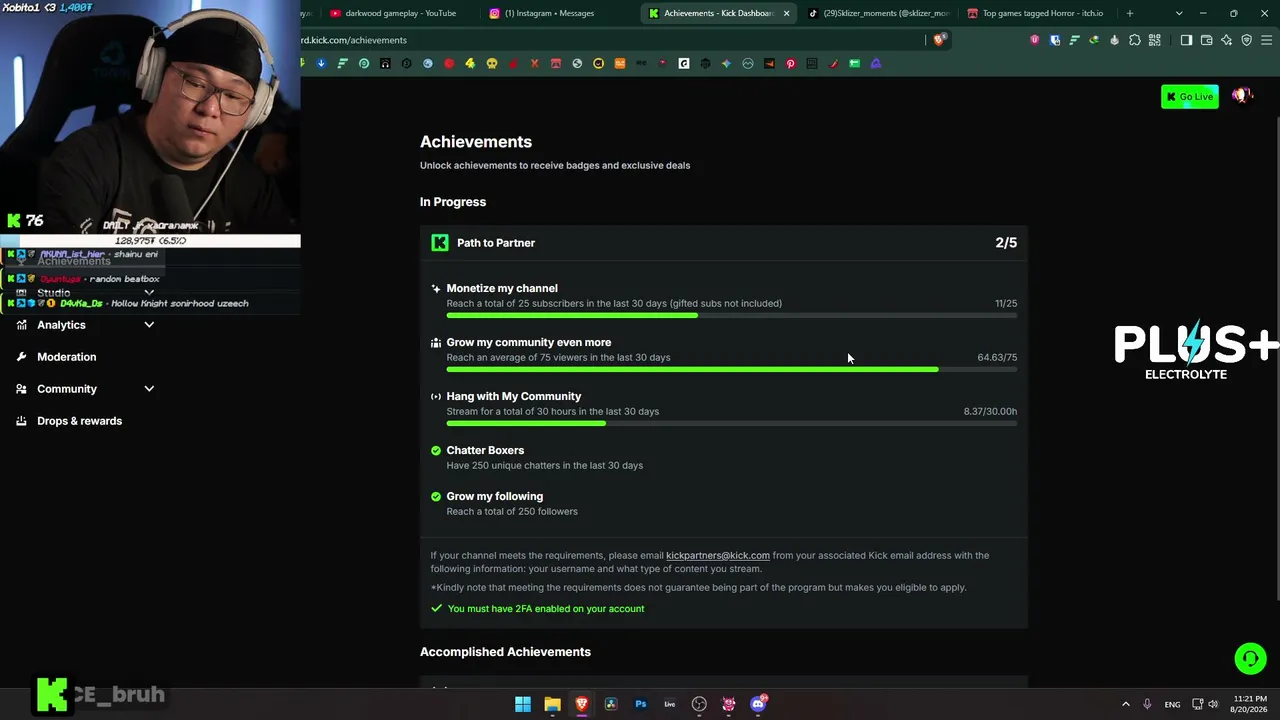
Task: Click the Grow my following green checkmark
Action: (x=436, y=497)
